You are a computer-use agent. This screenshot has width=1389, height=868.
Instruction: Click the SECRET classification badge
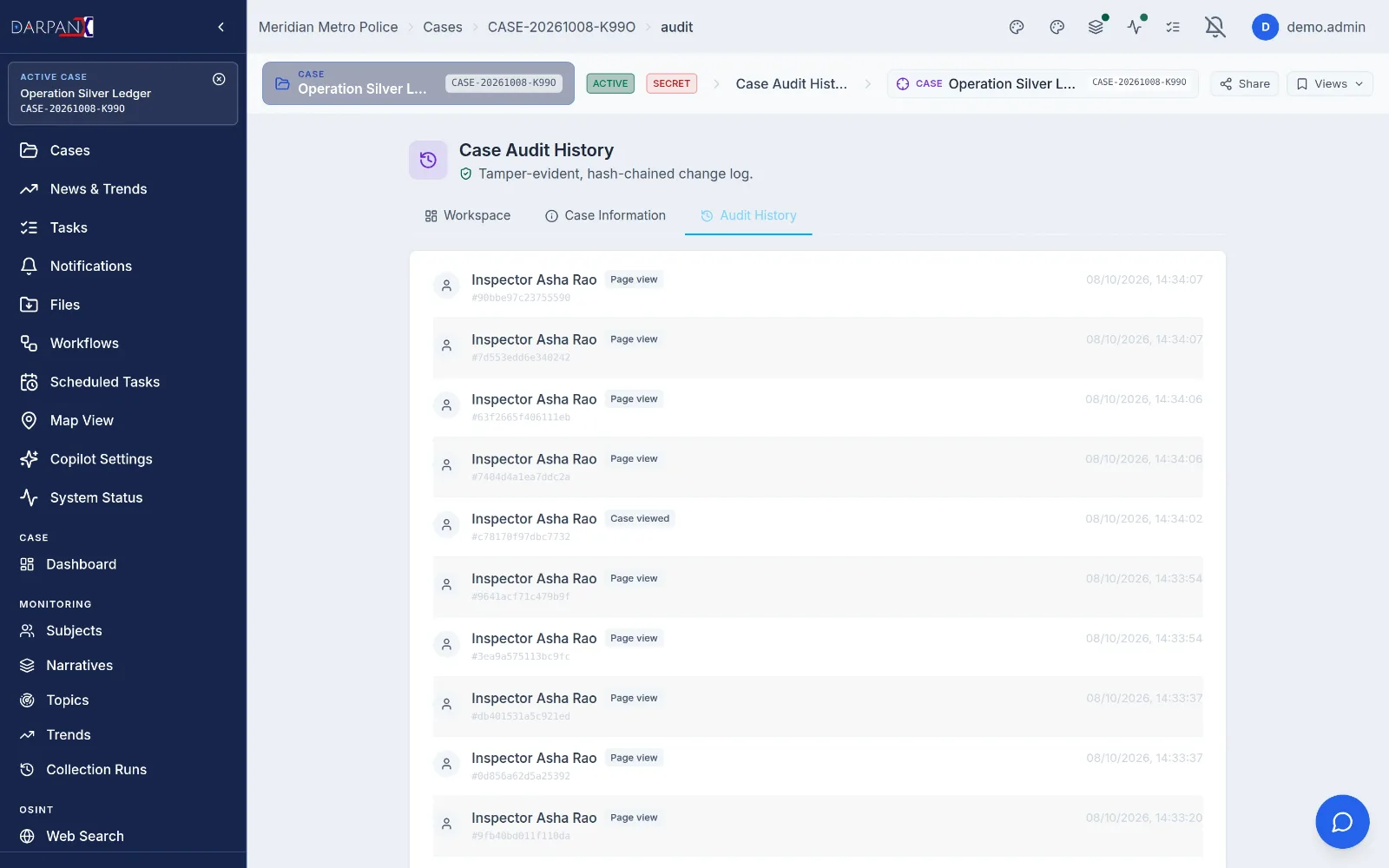[671, 83]
